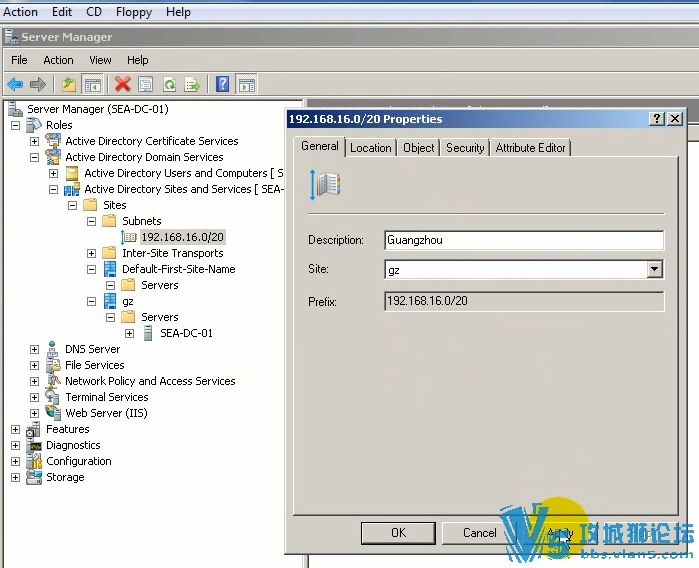This screenshot has height=568, width=699.
Task: Click the Apply button in the dialog
Action: coord(560,533)
